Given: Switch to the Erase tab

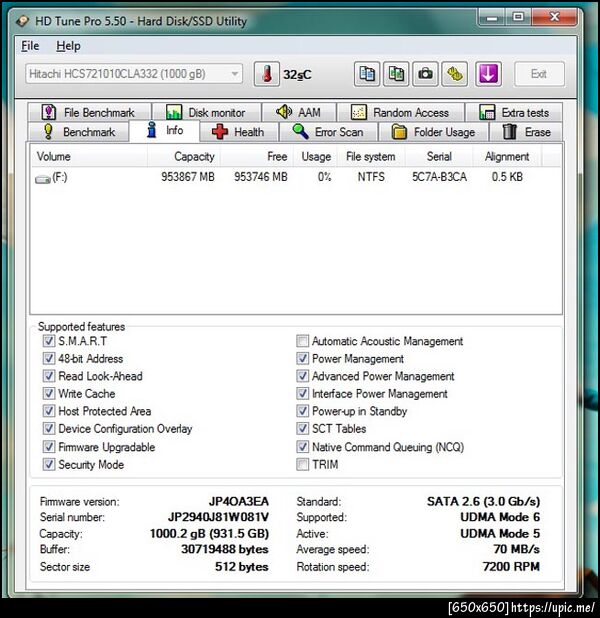Looking at the screenshot, I should point(526,132).
